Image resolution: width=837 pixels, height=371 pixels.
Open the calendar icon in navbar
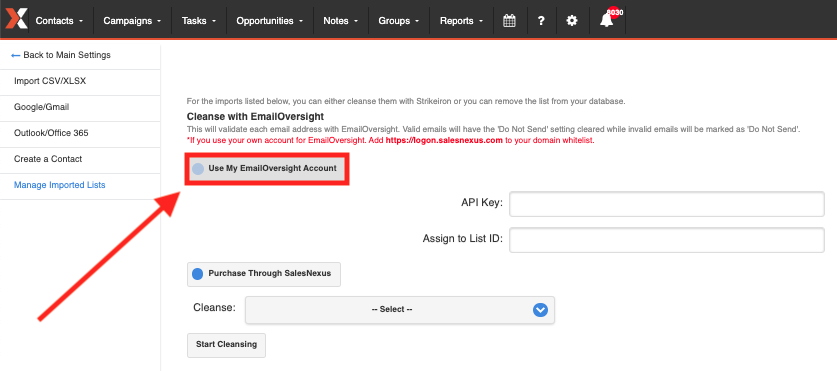pos(509,21)
